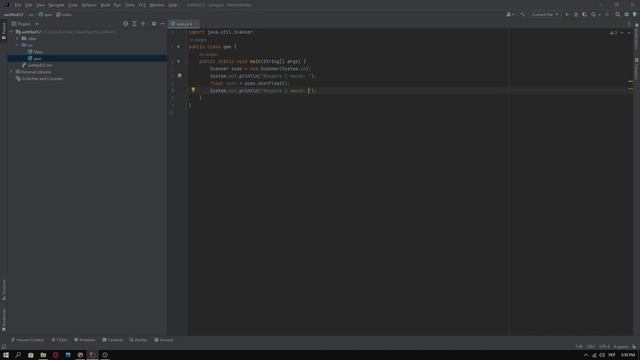Click the bookmark gutter icon
Screen dimensions: 640x360
(180, 76)
